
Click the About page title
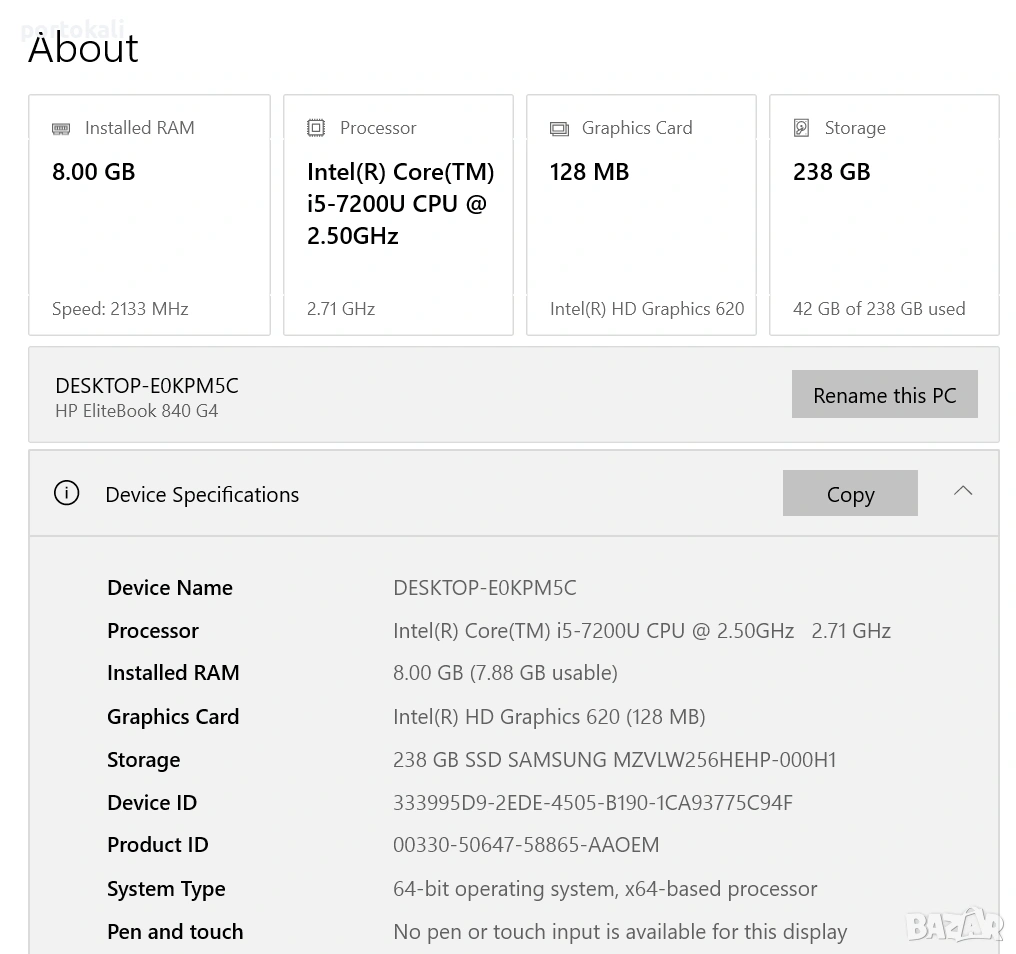[x=84, y=49]
